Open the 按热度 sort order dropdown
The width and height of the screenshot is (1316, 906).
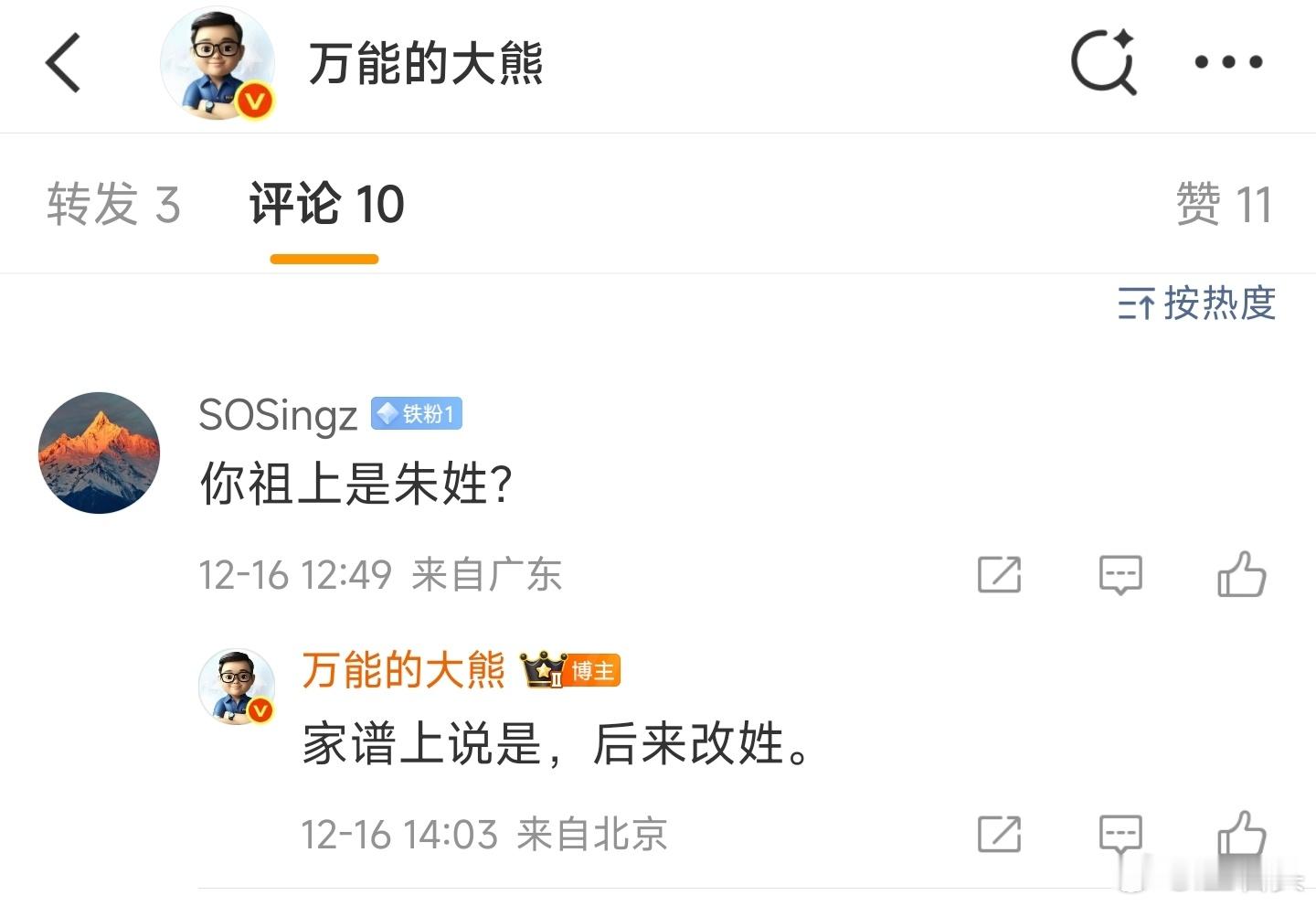coord(1196,304)
